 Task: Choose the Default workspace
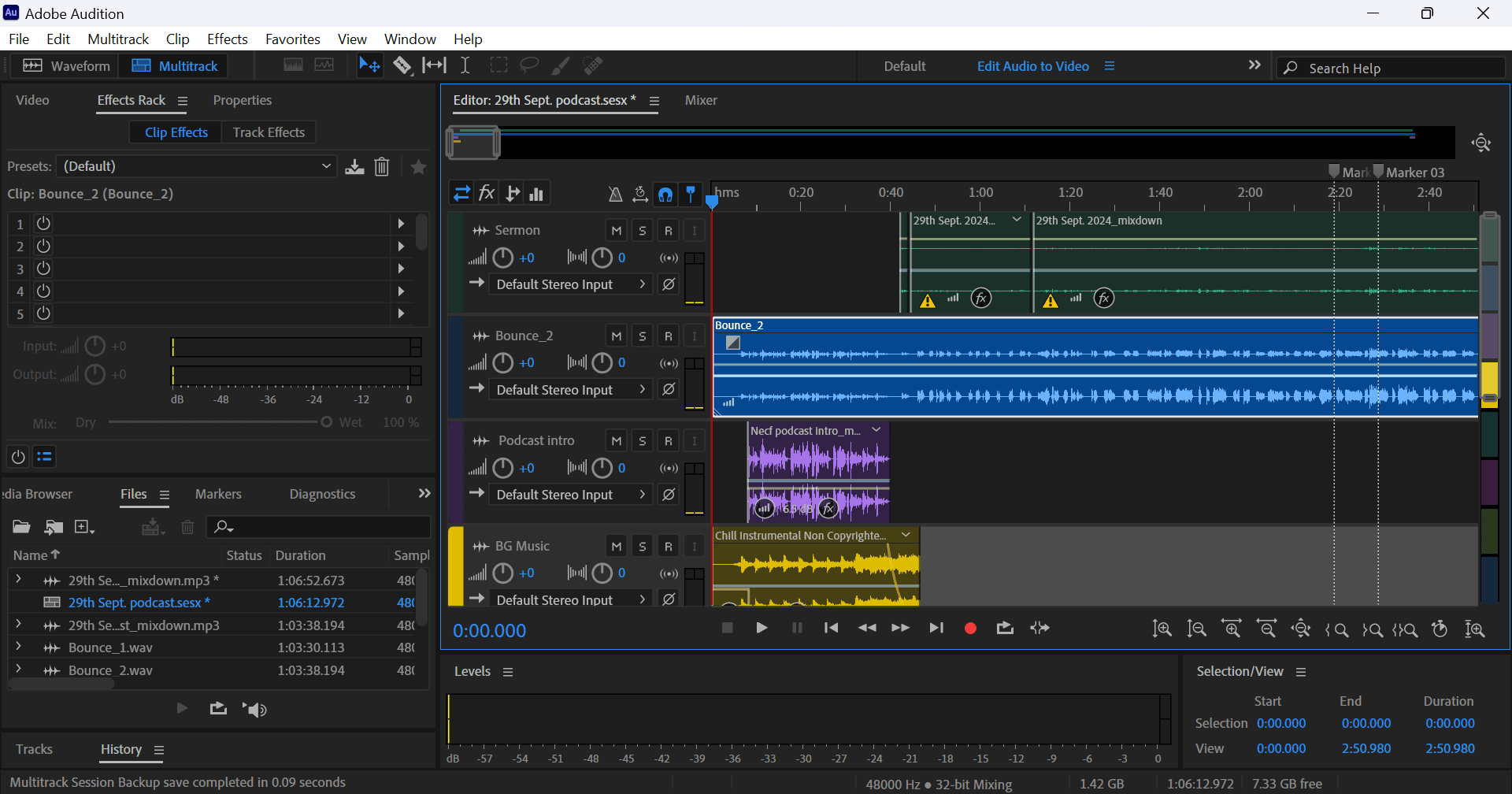coord(904,66)
